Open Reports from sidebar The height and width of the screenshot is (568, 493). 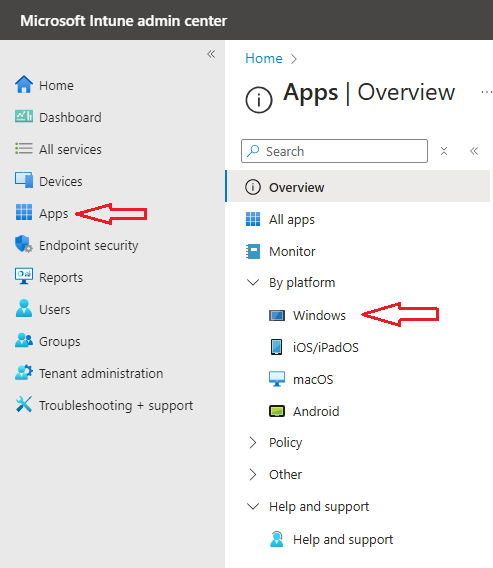pos(61,277)
